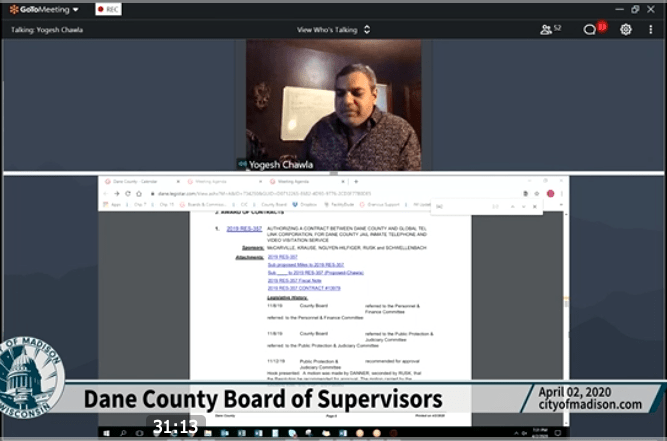Open the Granicus Support bookmark
Screen dimensions: 667x441
(380, 205)
